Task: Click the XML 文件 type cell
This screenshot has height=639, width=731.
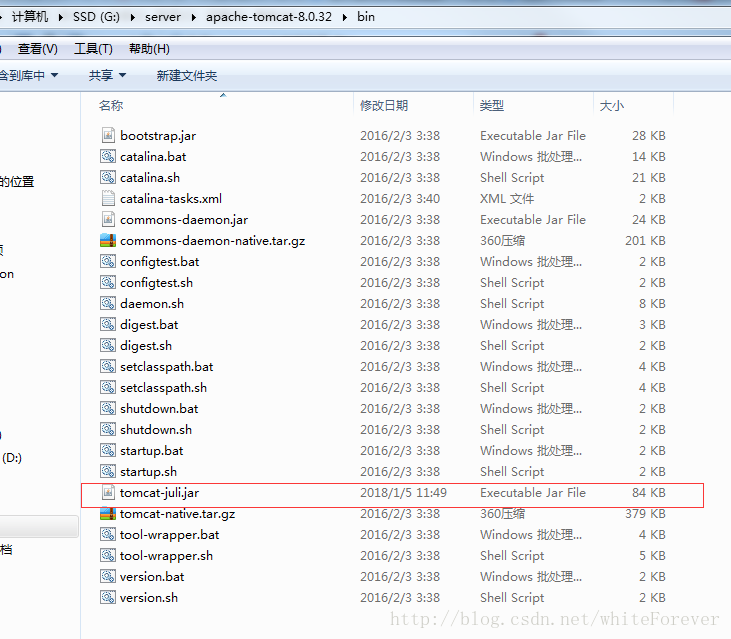Action: [x=507, y=199]
